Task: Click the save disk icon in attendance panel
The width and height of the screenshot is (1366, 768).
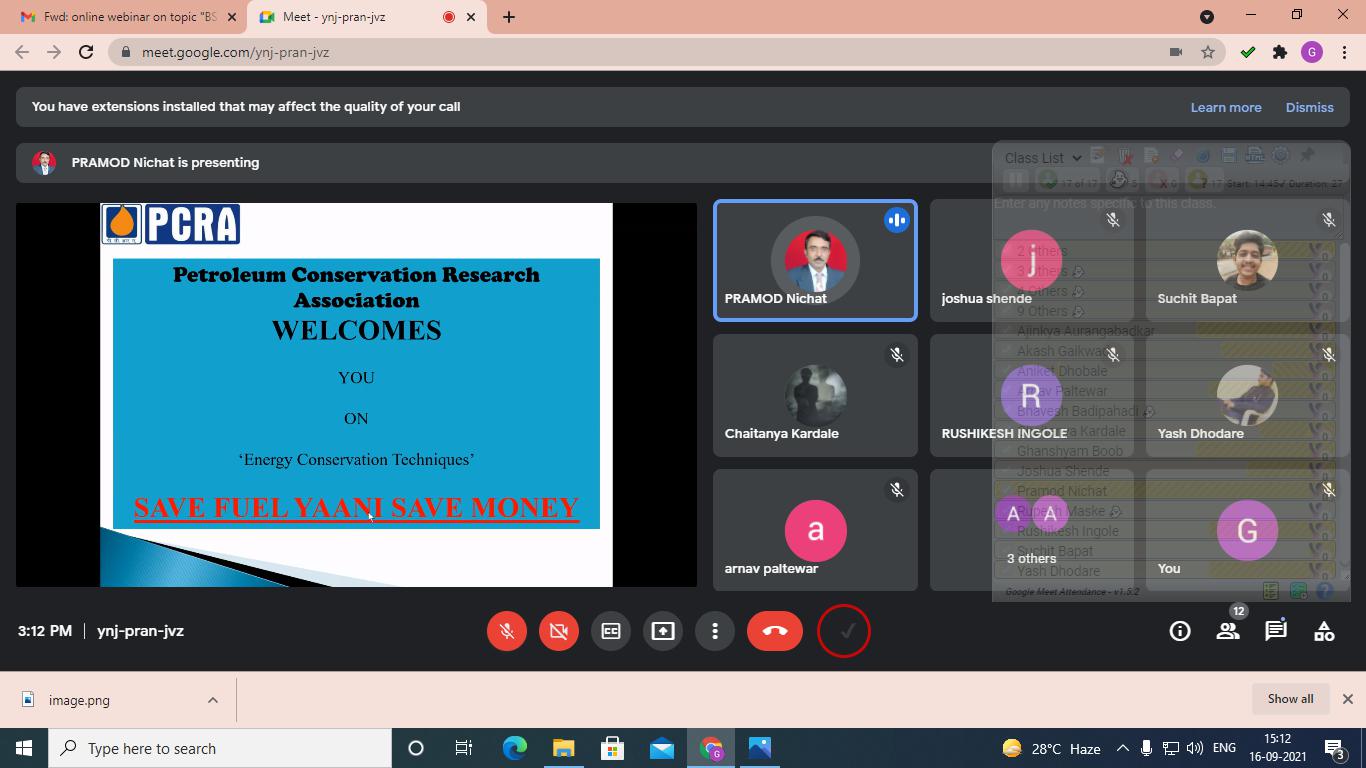Action: (1229, 155)
